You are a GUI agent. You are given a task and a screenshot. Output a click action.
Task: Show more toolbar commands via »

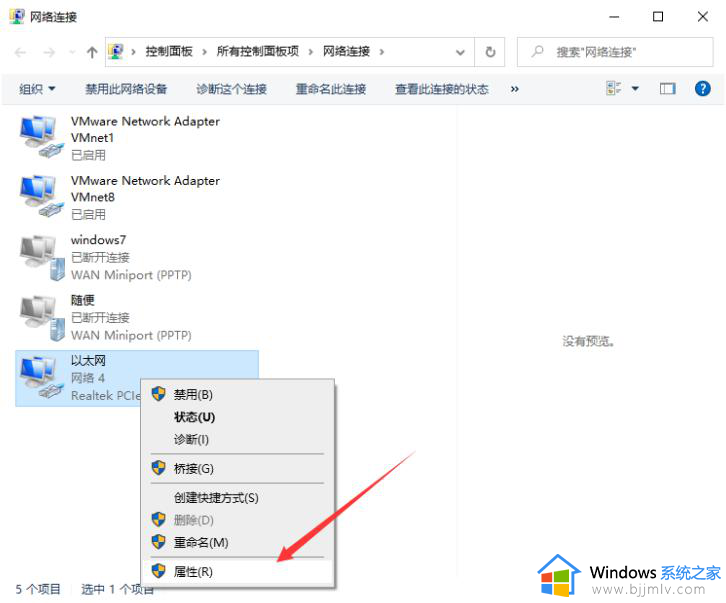514,89
